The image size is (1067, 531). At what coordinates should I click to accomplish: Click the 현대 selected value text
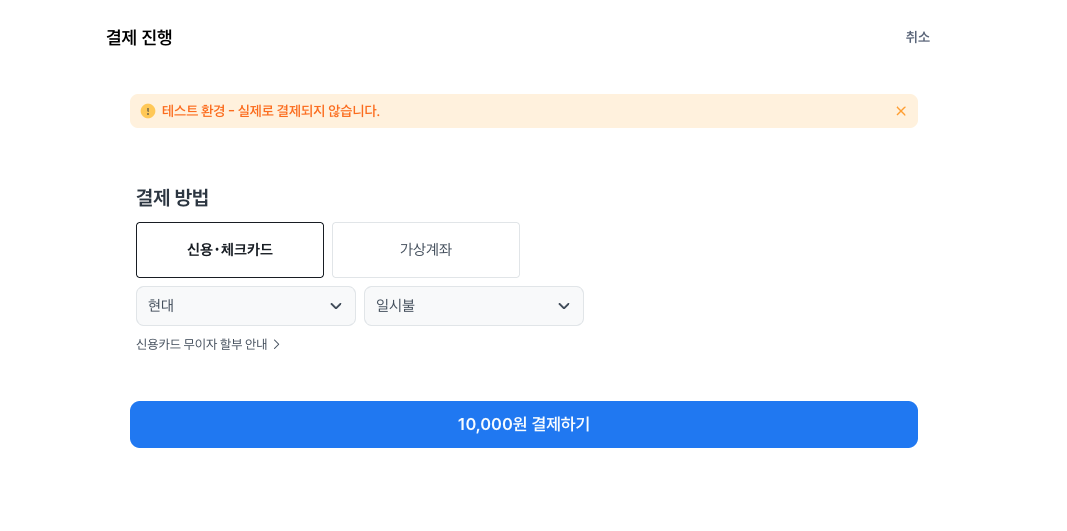tap(161, 306)
